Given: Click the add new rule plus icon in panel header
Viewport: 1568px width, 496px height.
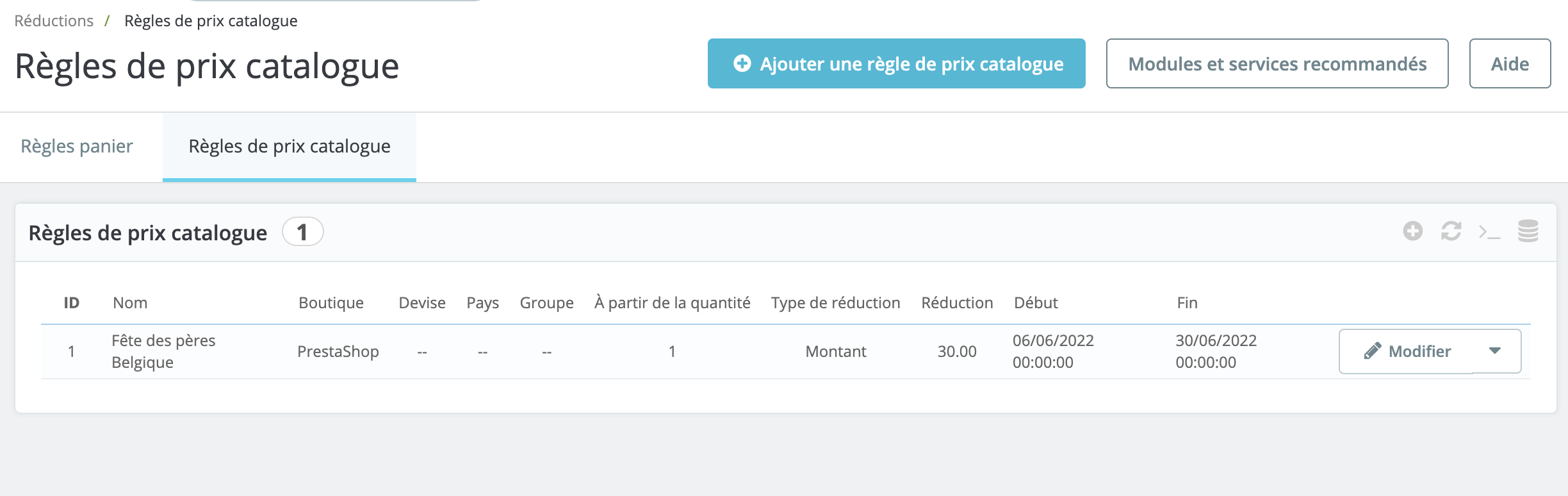Looking at the screenshot, I should [x=1412, y=231].
